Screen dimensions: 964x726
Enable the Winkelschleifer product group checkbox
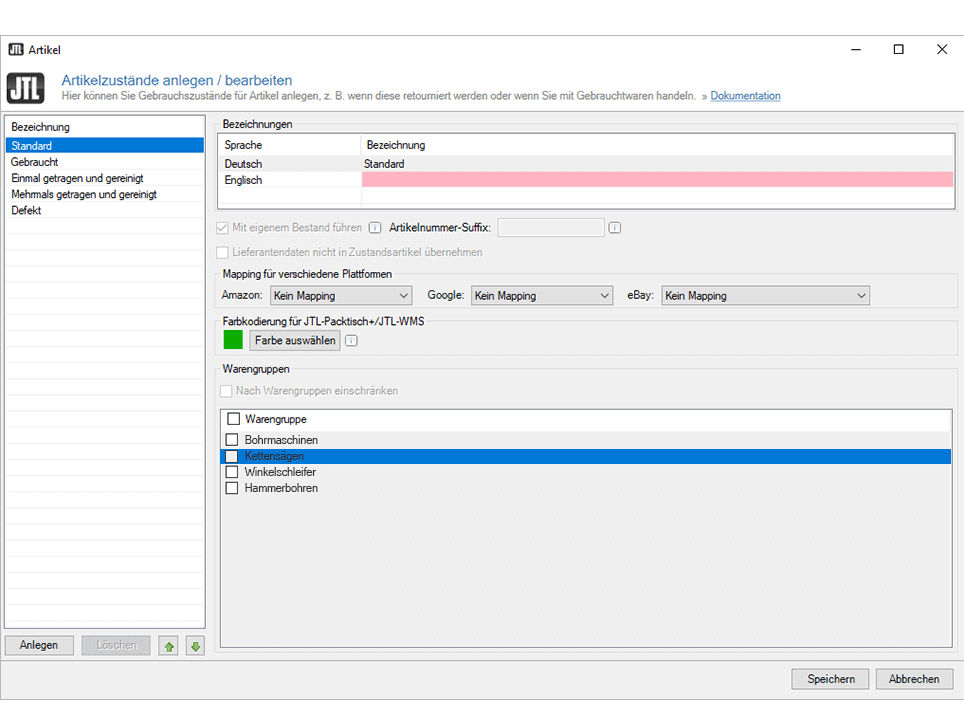click(x=232, y=472)
